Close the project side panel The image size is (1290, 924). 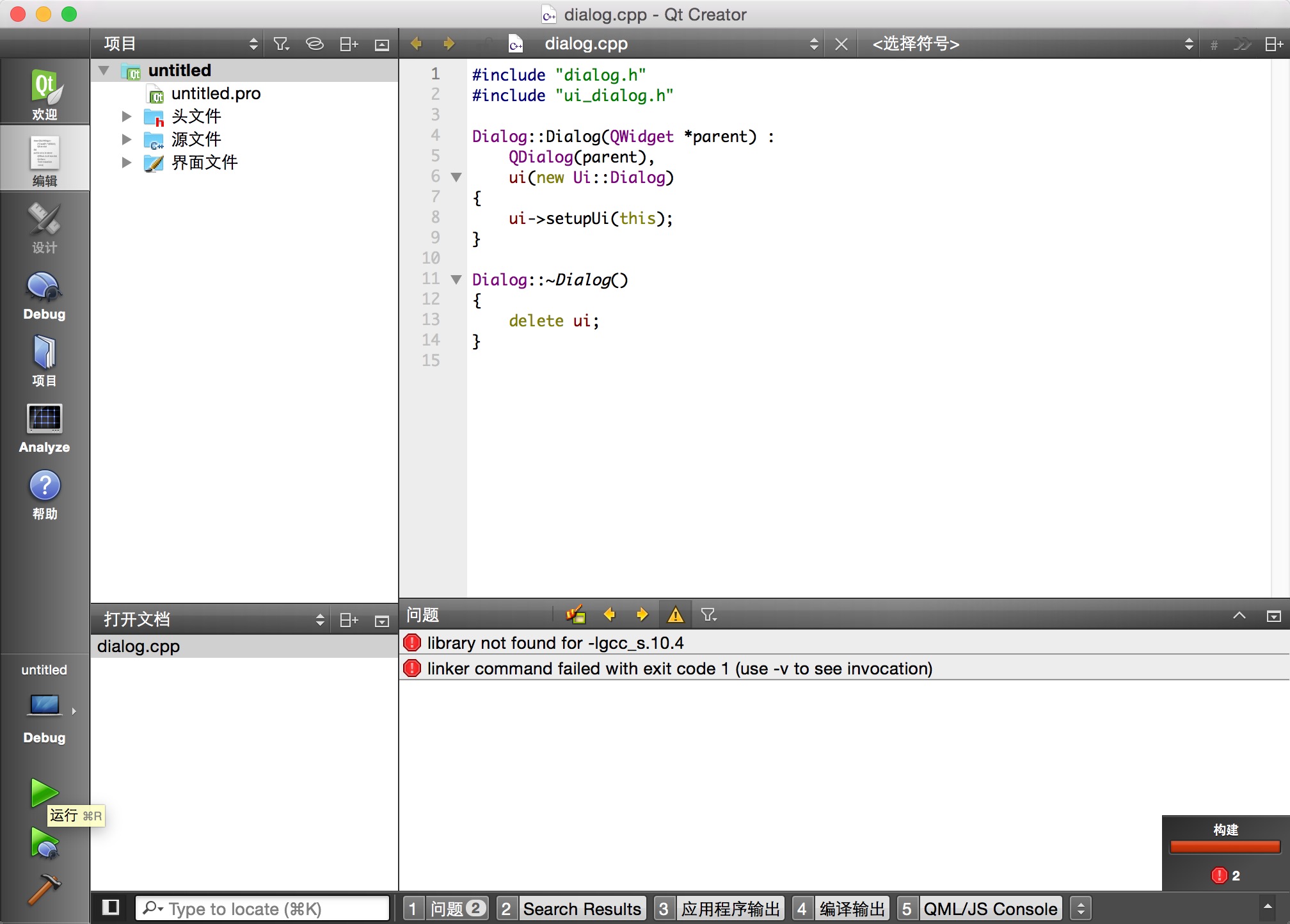pyautogui.click(x=382, y=45)
